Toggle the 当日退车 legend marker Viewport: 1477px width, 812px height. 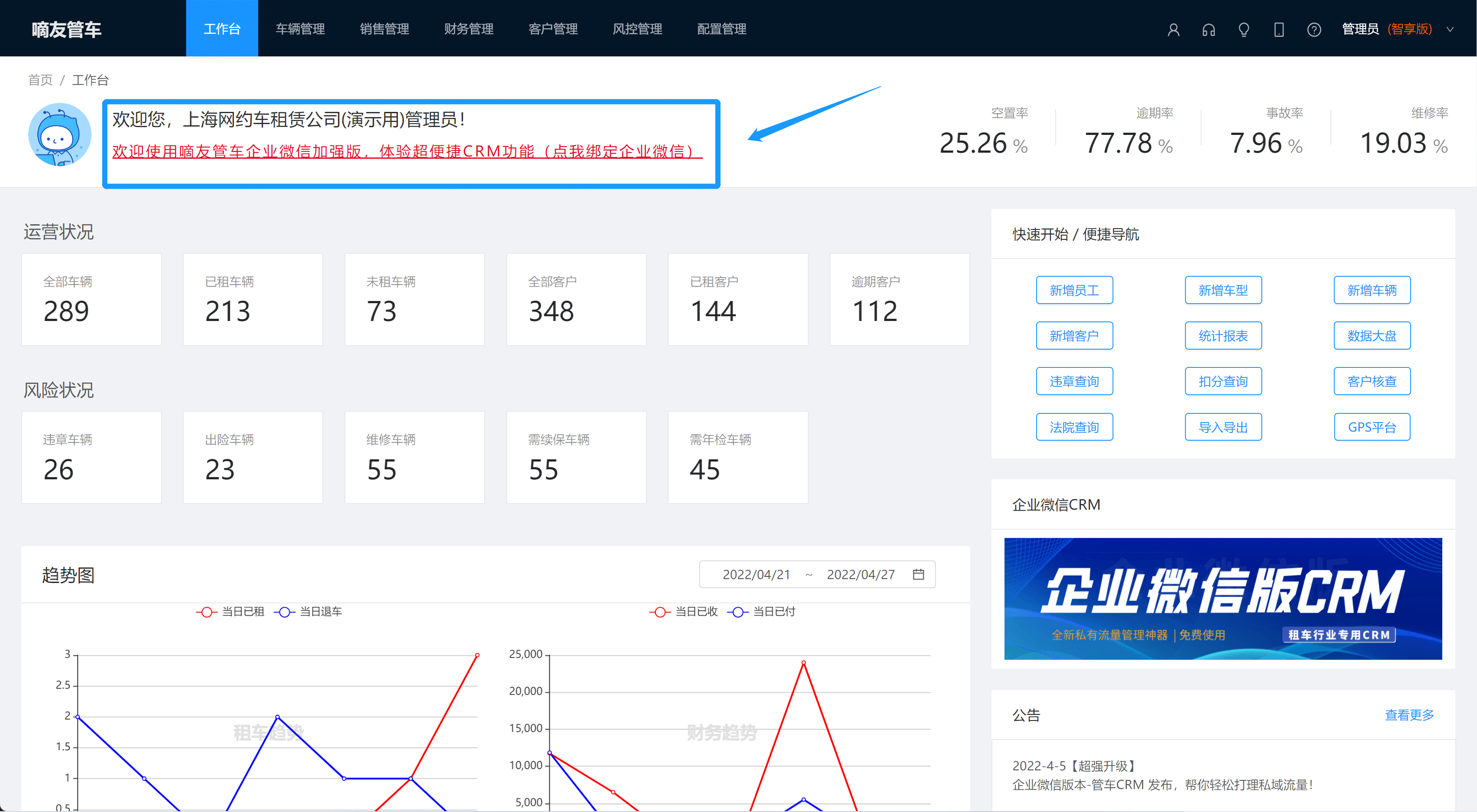pyautogui.click(x=284, y=612)
